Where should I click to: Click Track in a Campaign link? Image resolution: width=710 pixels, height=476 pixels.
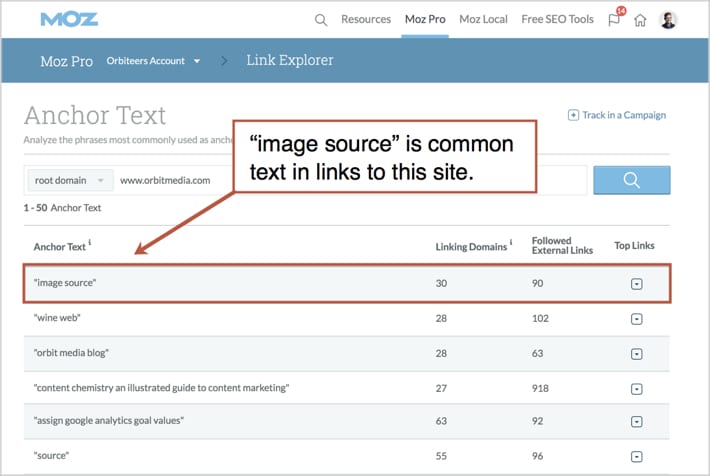(624, 115)
